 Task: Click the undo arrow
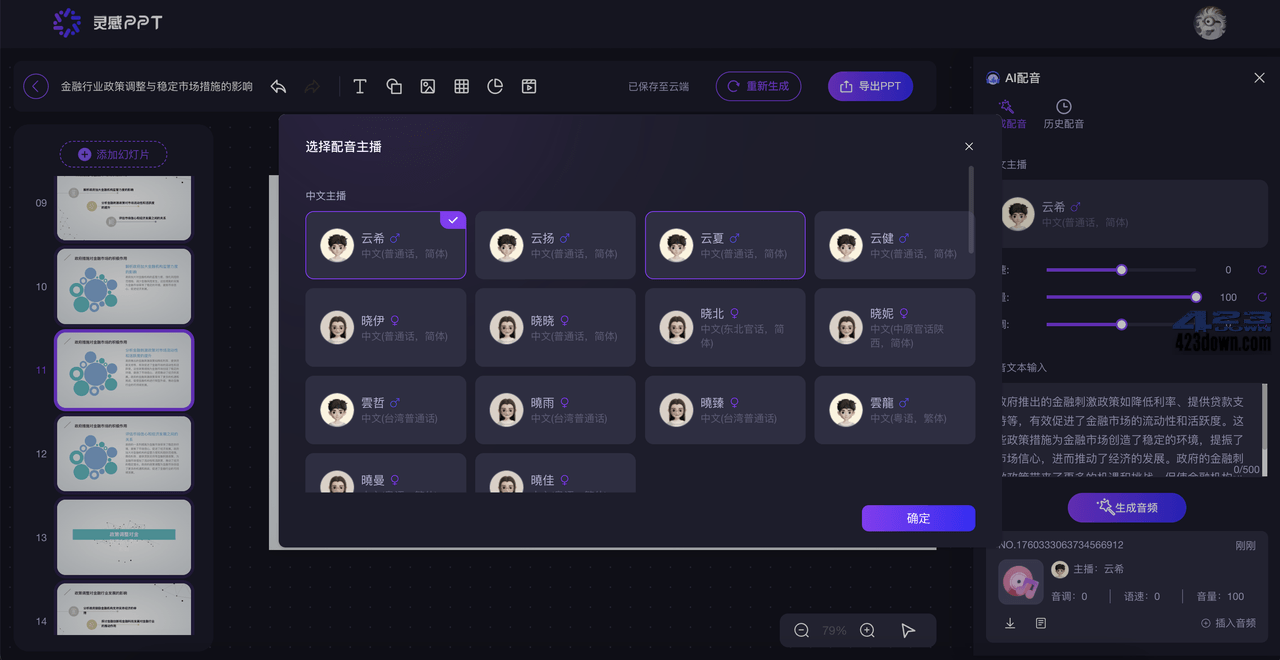pos(278,87)
